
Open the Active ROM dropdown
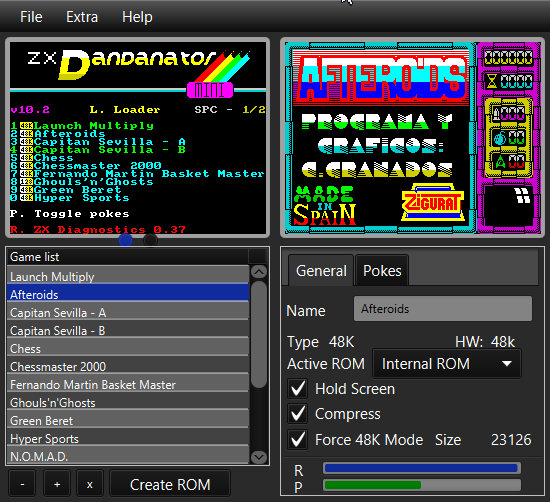pos(447,364)
